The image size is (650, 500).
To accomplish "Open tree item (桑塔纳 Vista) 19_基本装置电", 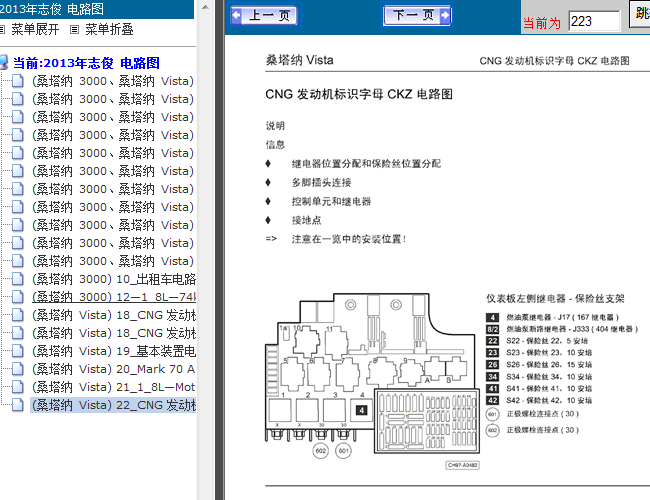I will (x=114, y=351).
